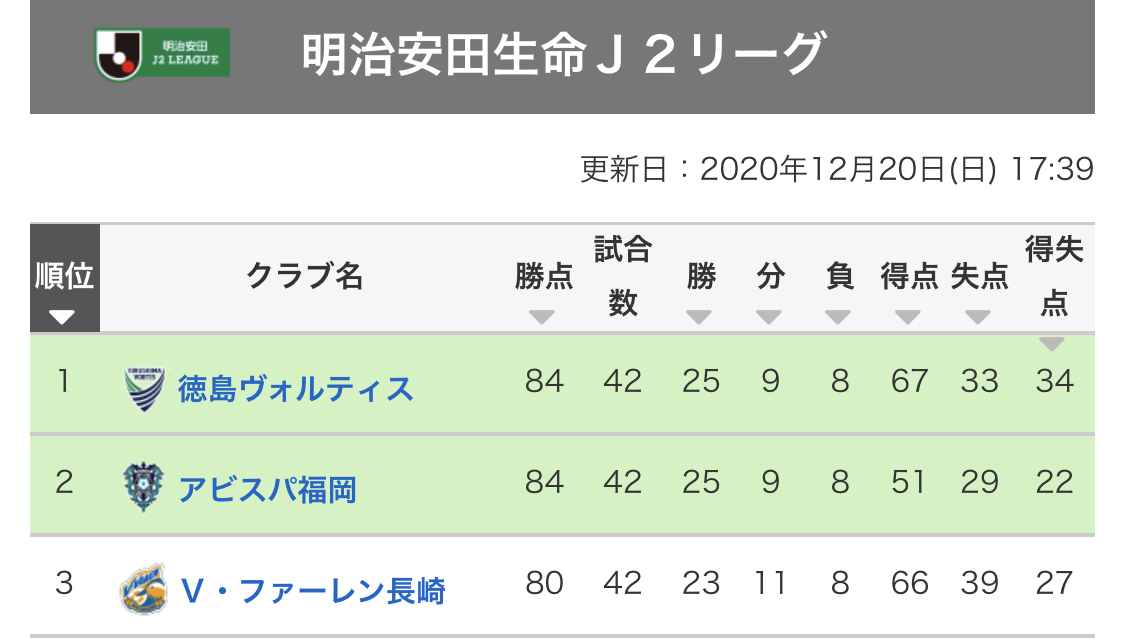The width and height of the screenshot is (1125, 644).
Task: Click the V-Varen Nagasaki club crest
Action: pos(143,589)
